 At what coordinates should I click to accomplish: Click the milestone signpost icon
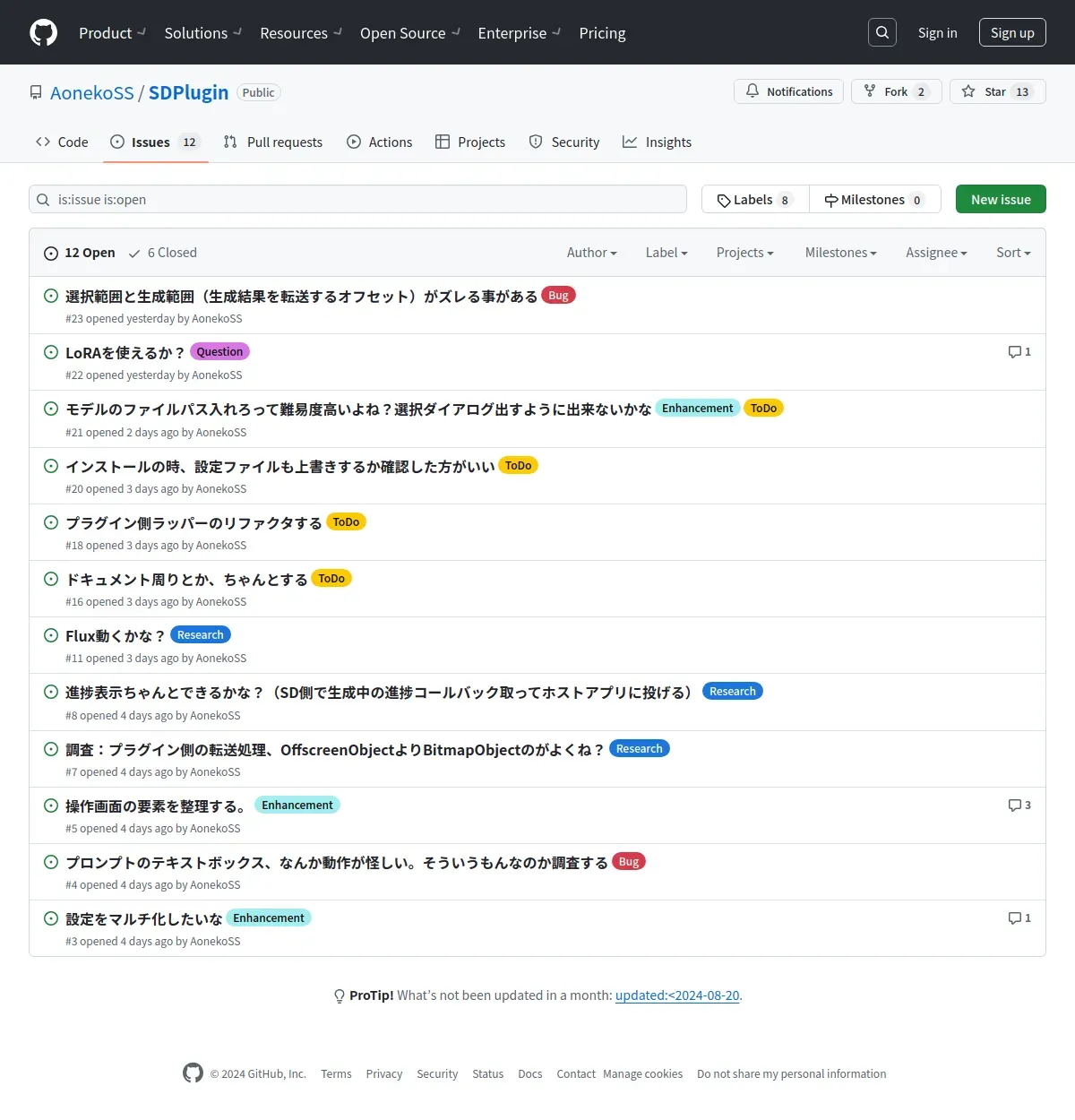(x=831, y=200)
